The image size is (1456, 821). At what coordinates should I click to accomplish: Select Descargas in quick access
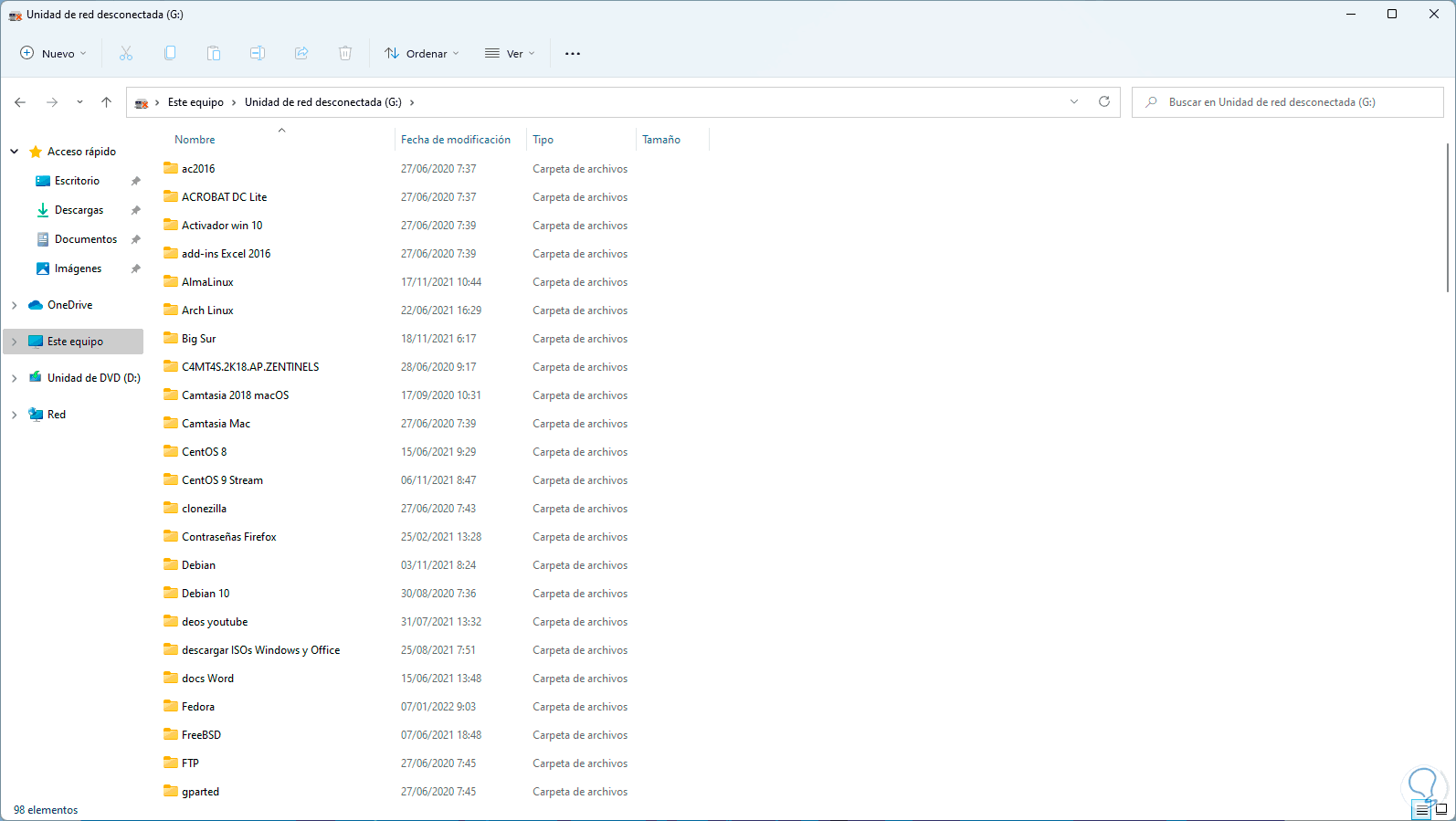pos(79,210)
